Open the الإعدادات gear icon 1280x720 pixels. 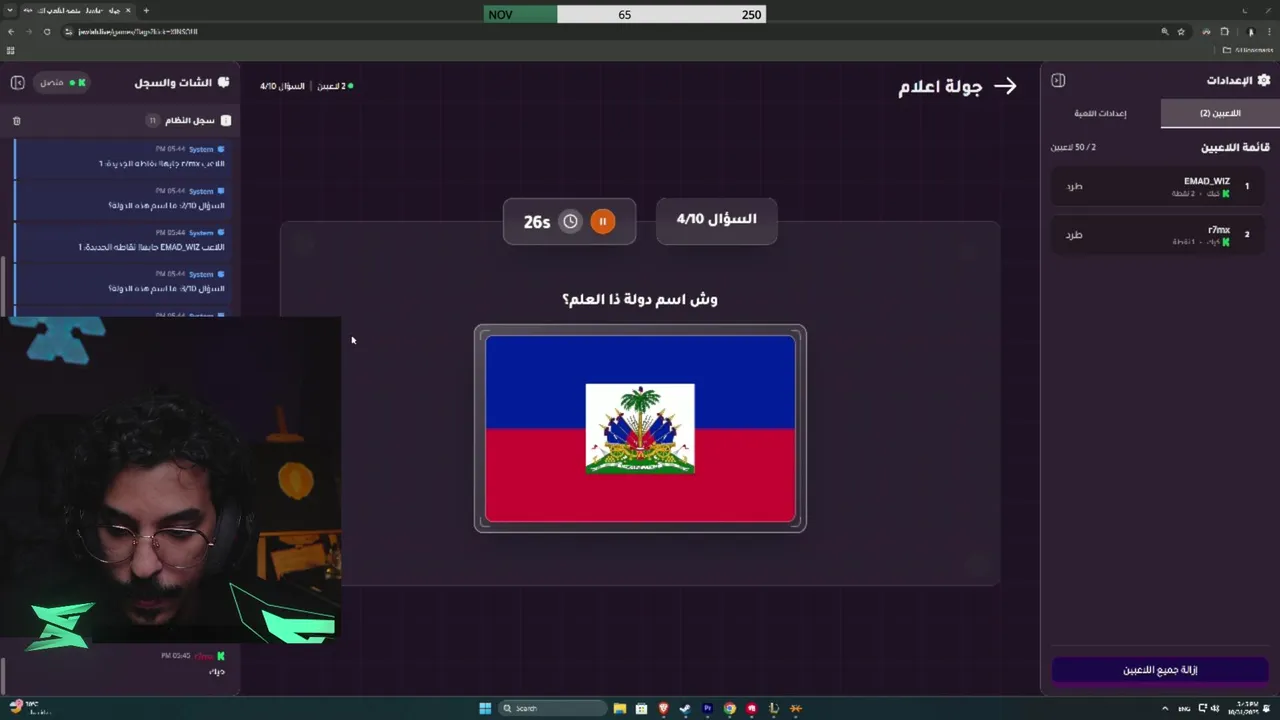click(1264, 80)
